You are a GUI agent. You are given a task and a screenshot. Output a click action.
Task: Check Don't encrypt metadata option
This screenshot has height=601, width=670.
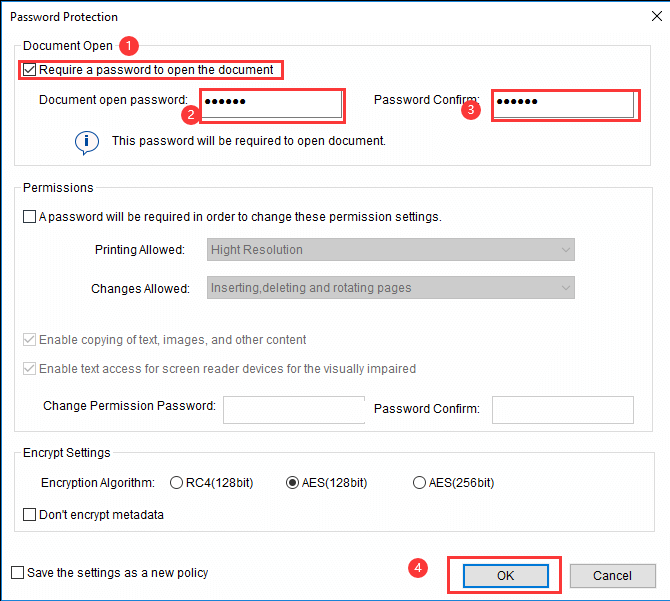(29, 514)
